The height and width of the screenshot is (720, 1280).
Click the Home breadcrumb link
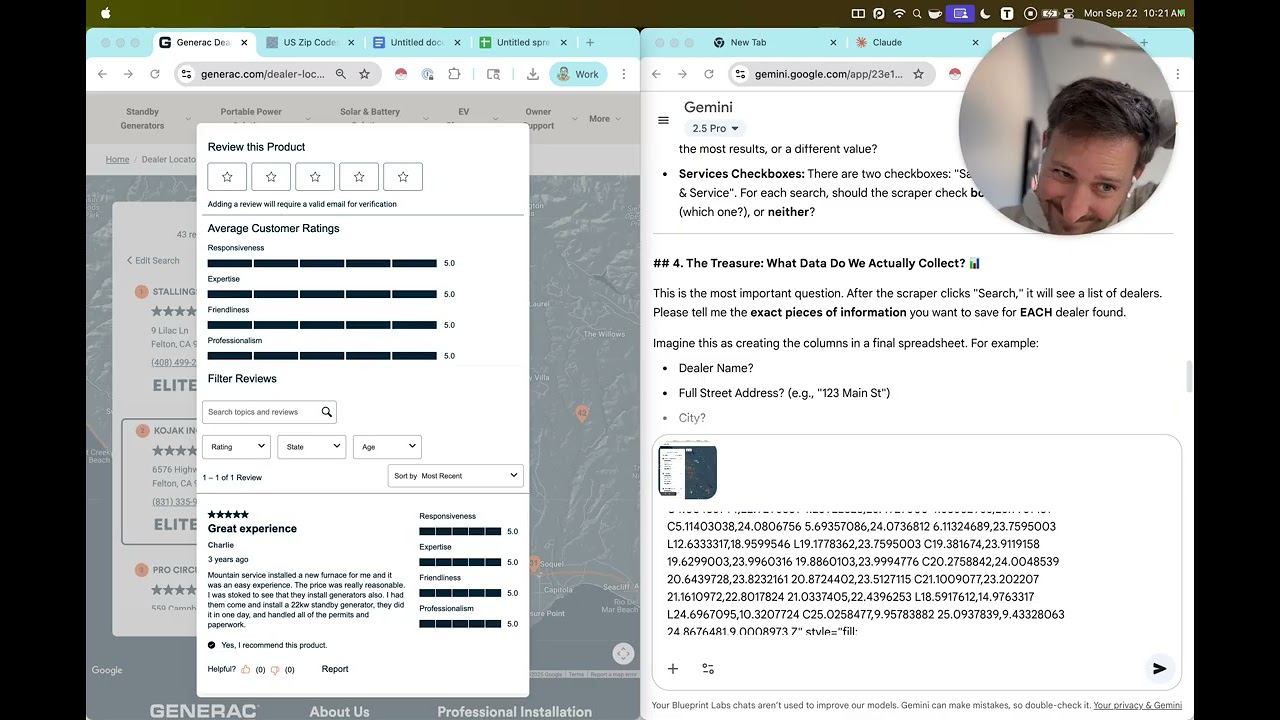118,159
